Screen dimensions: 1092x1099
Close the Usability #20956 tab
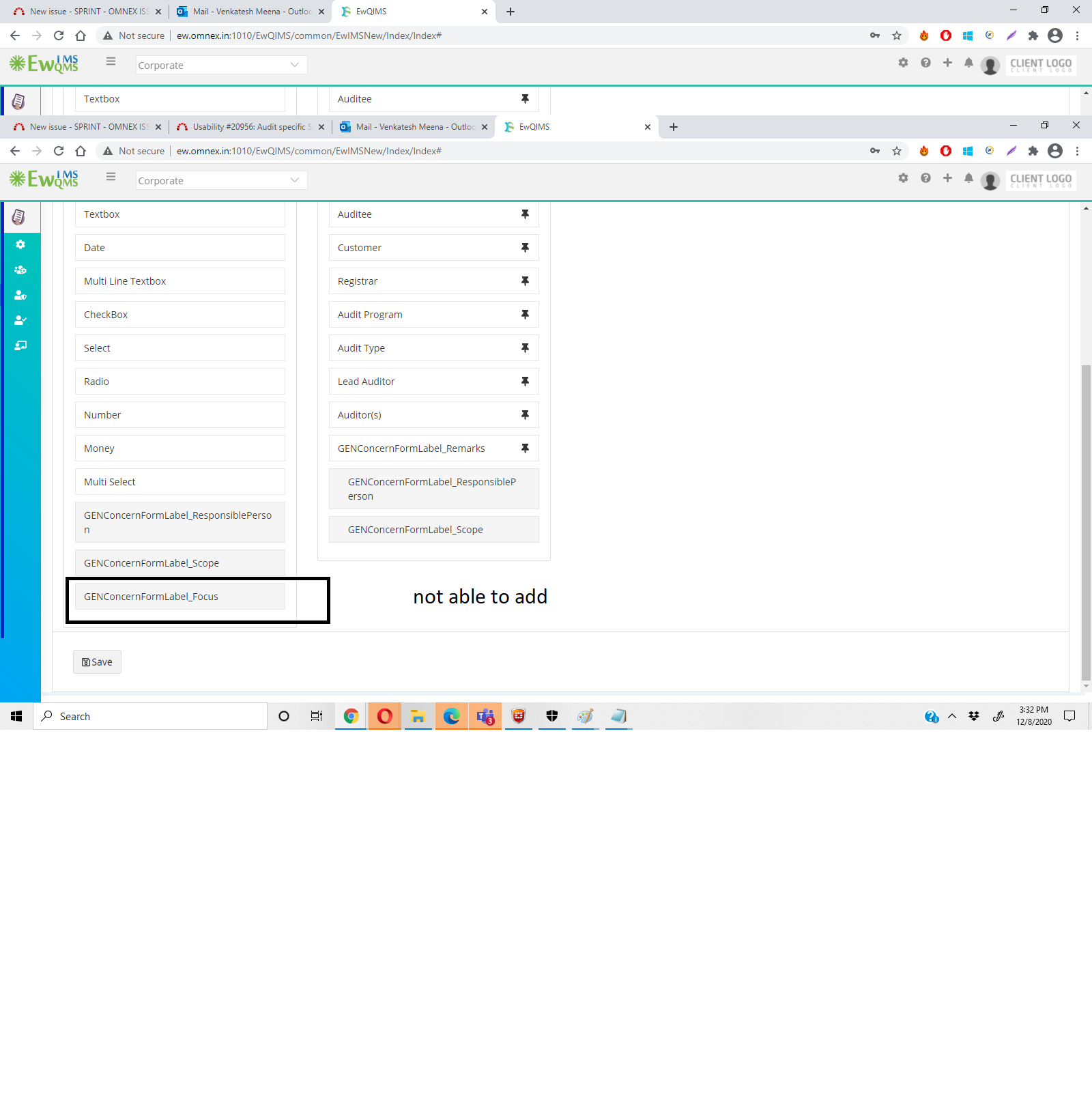[321, 127]
